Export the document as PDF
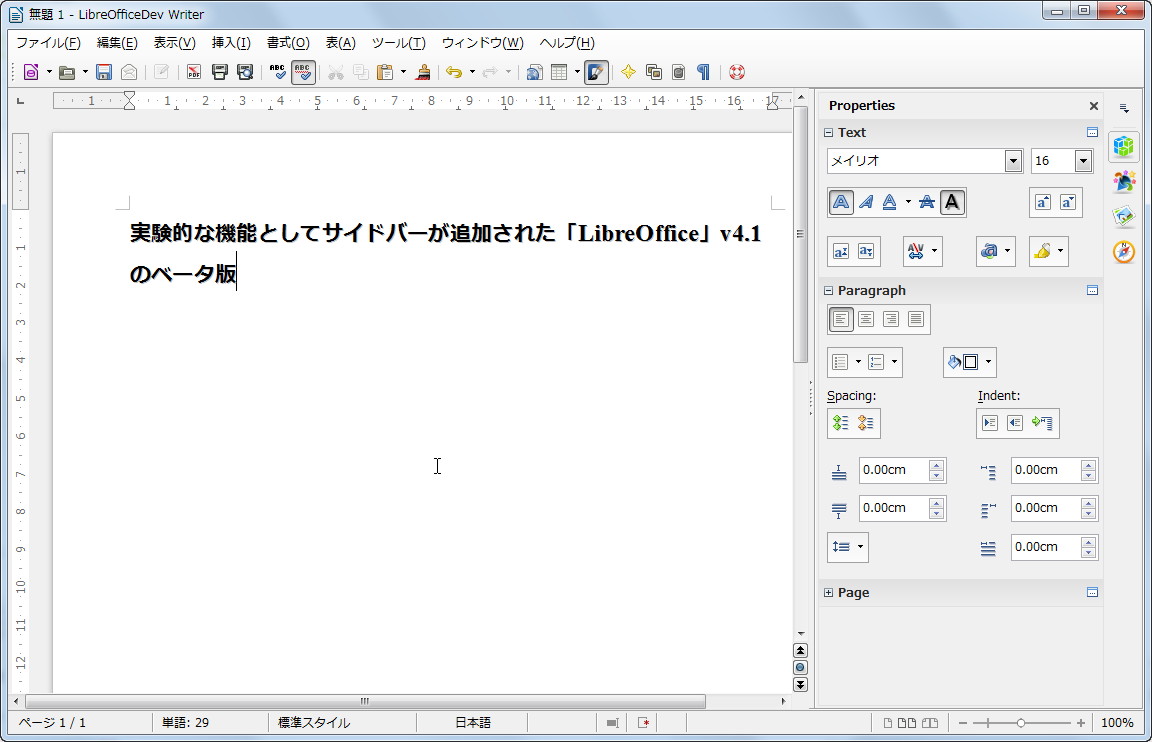 (193, 71)
